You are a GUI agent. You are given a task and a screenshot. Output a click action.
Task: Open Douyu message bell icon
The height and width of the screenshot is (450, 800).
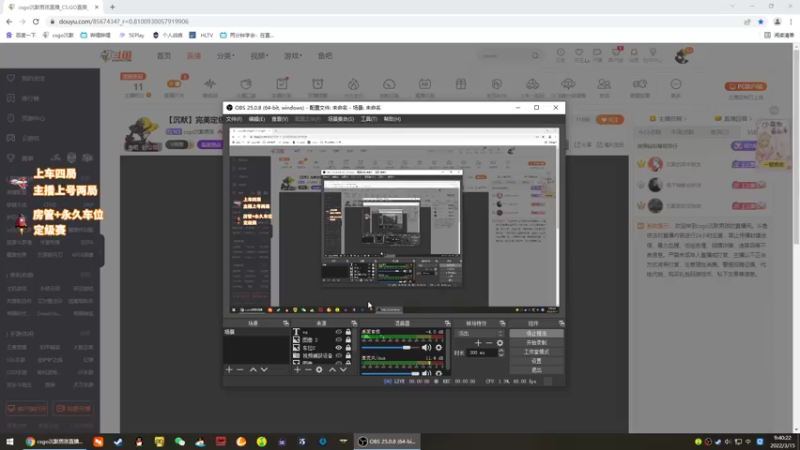pyautogui.click(x=634, y=53)
